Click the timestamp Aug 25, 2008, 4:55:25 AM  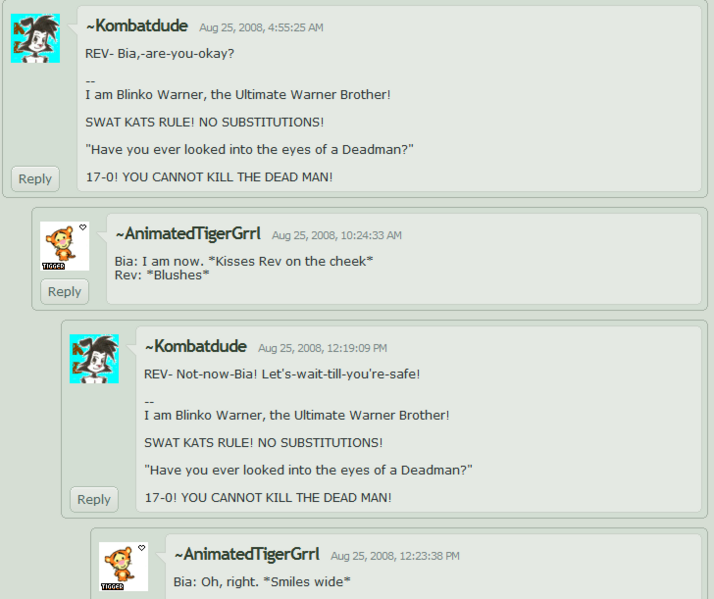(x=261, y=28)
